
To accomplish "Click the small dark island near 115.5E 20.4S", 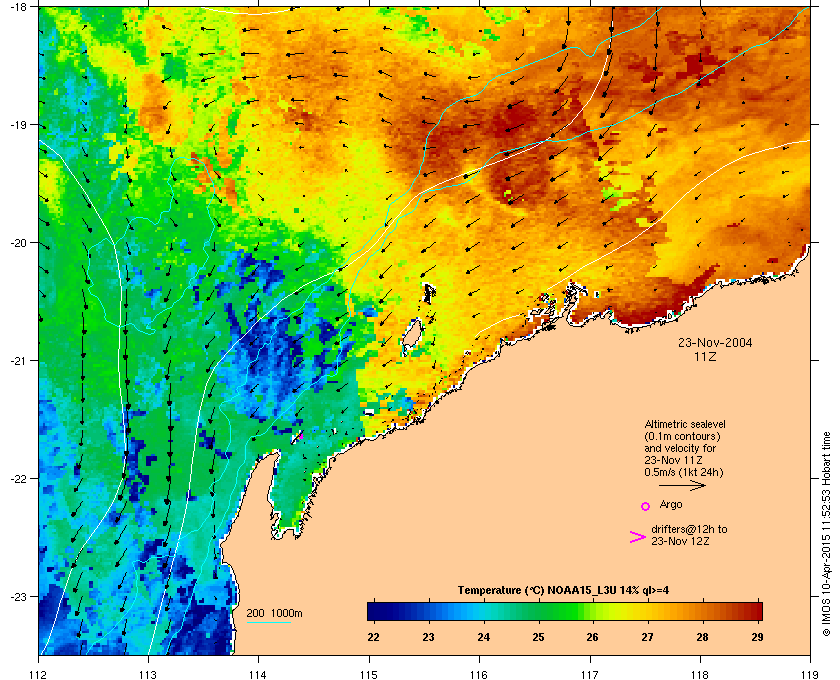I will (x=429, y=294).
